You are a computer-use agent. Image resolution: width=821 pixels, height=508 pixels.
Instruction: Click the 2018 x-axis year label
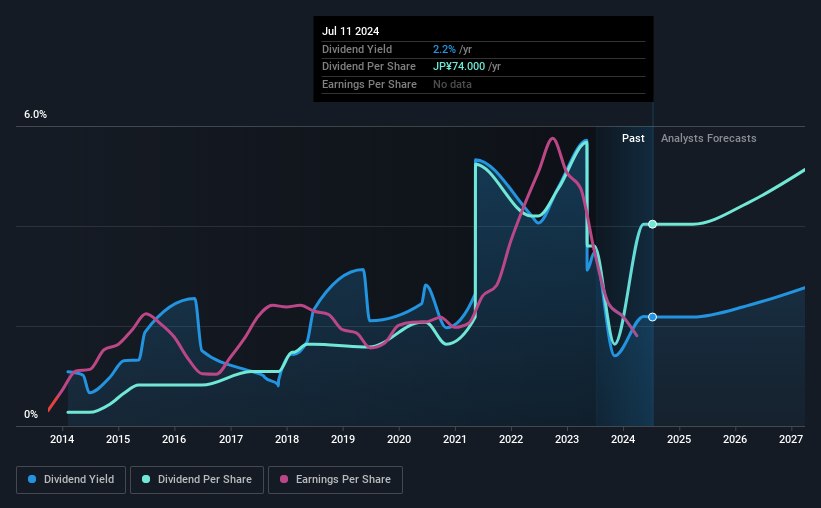(x=287, y=439)
